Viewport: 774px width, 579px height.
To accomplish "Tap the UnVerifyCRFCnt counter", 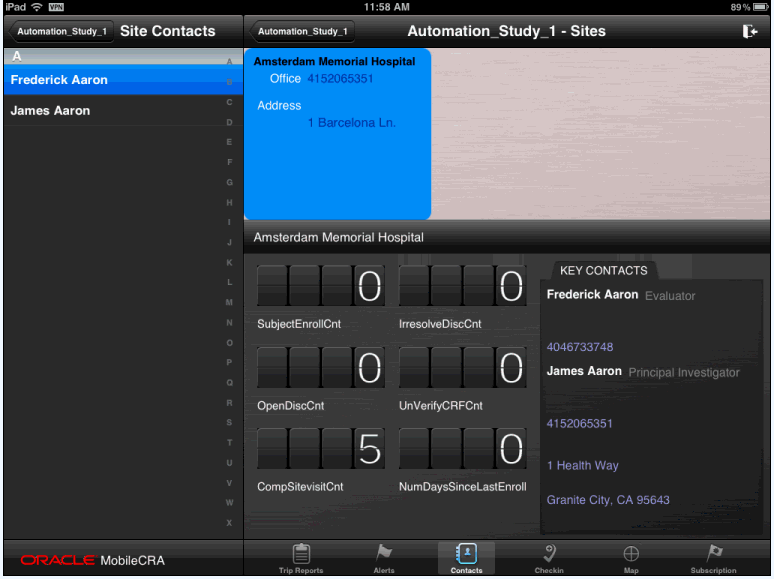I will (x=463, y=367).
